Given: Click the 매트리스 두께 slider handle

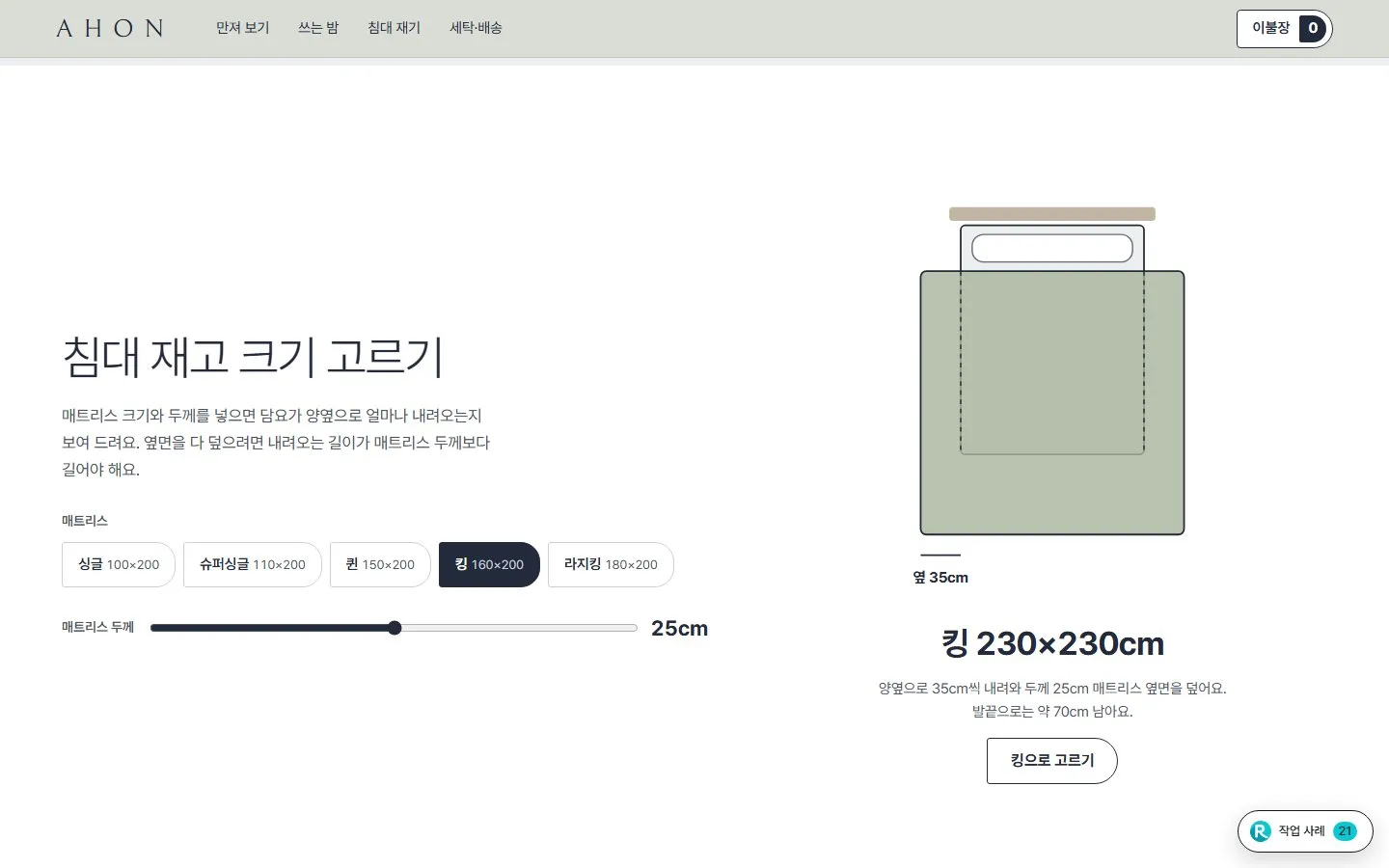Looking at the screenshot, I should coord(395,628).
